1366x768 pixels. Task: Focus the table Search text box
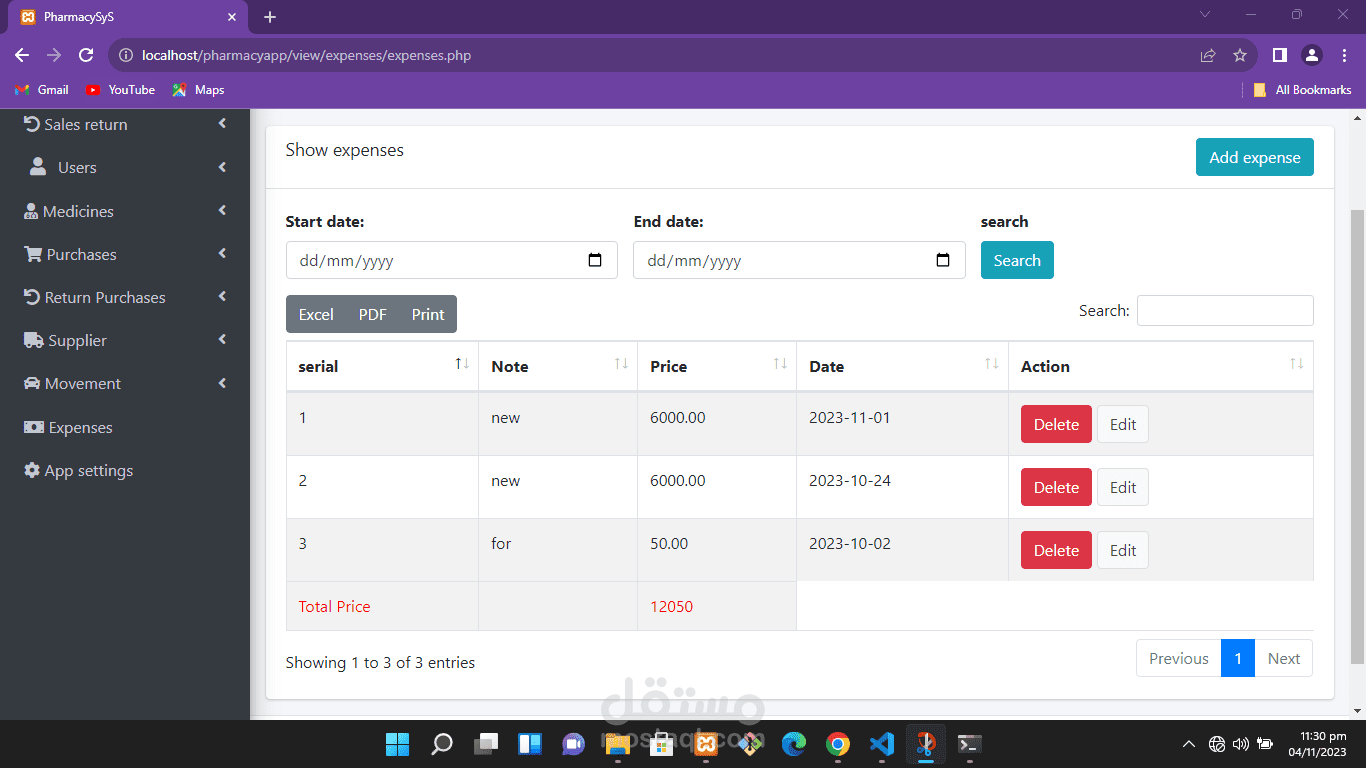pos(1225,310)
